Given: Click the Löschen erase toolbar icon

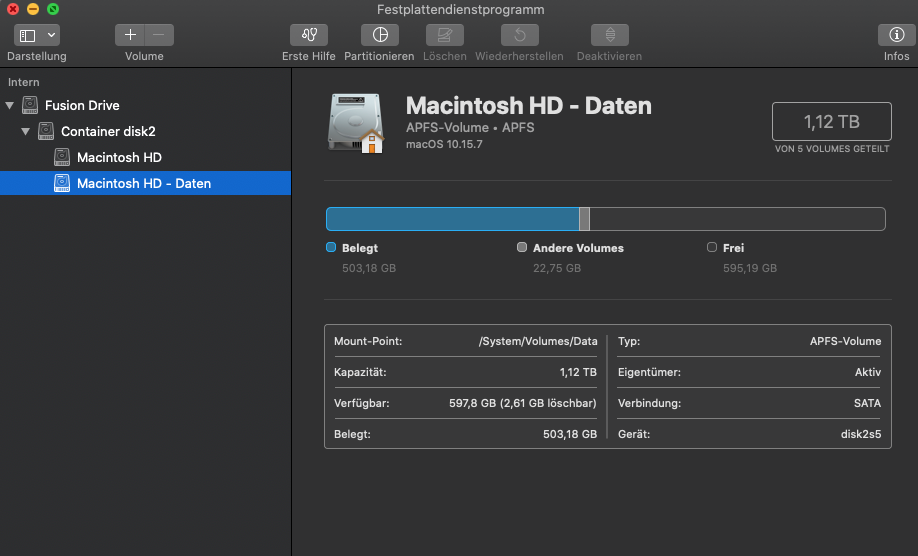Looking at the screenshot, I should click(444, 35).
